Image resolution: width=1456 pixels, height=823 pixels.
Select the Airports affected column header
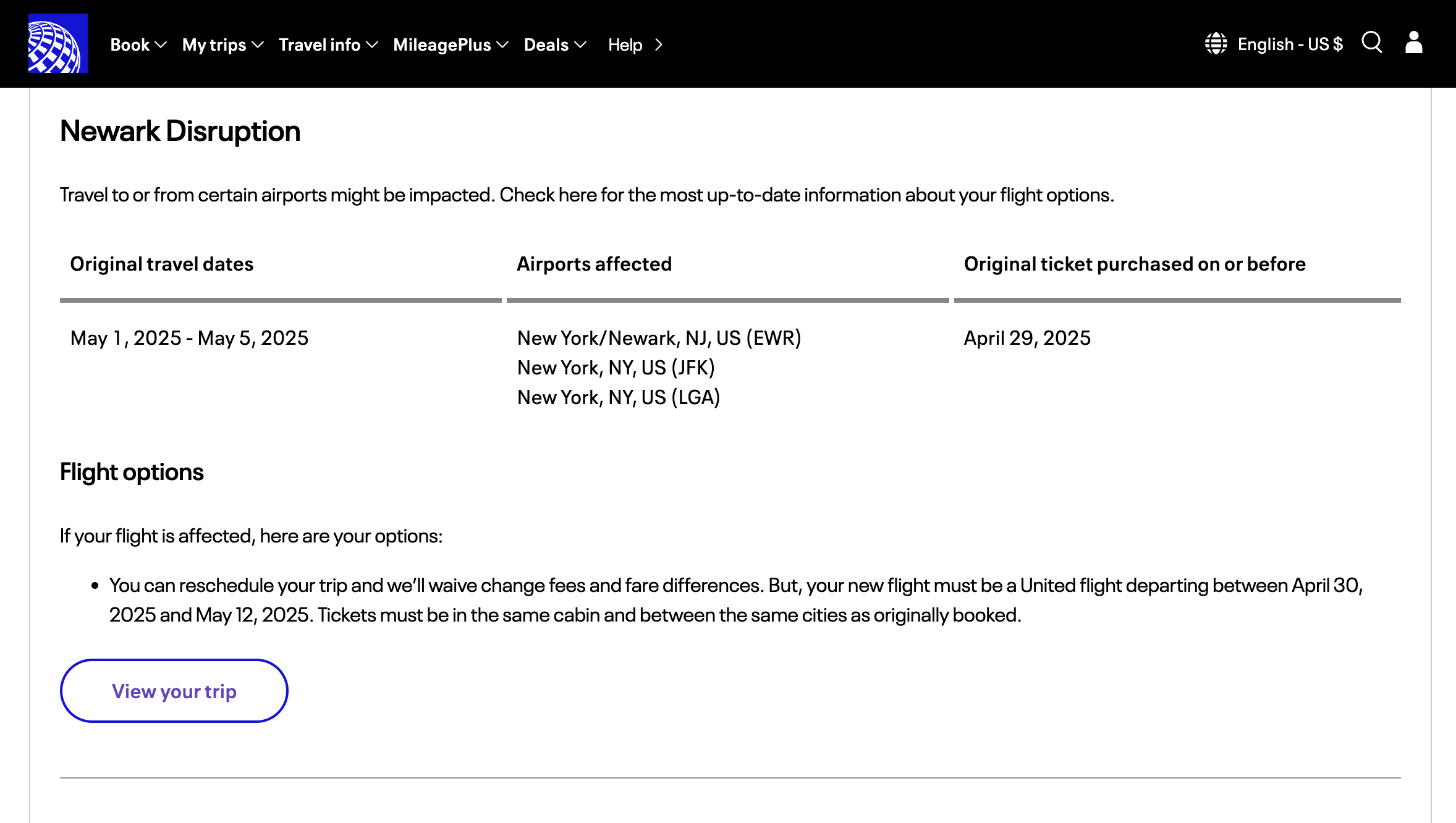point(594,264)
